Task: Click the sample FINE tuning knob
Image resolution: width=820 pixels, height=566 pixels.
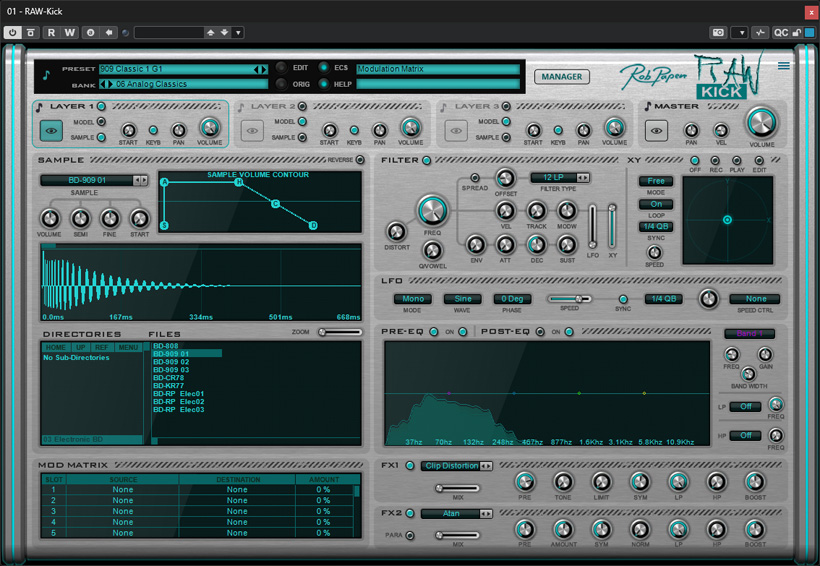Action: click(x=110, y=218)
